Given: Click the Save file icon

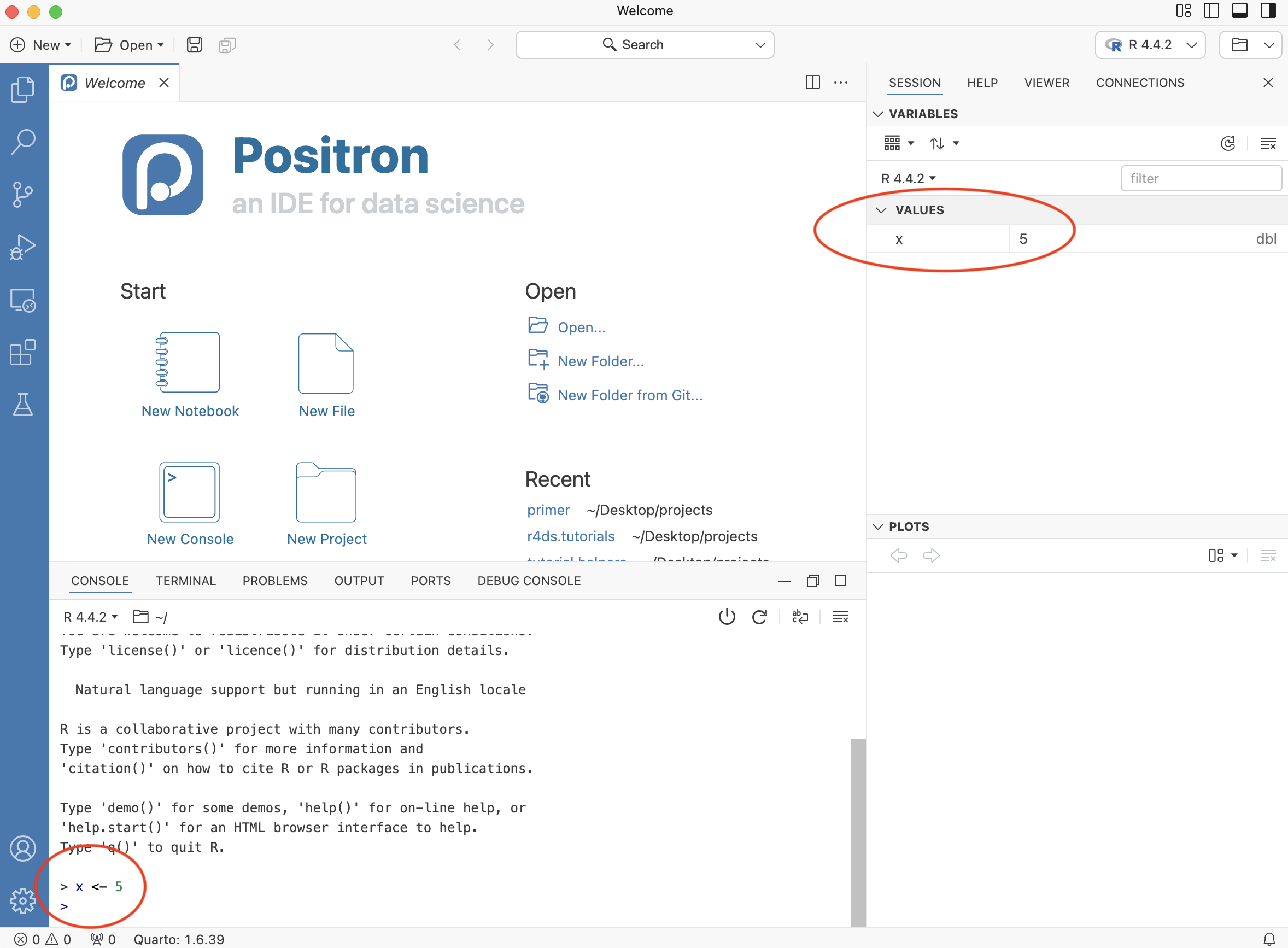Looking at the screenshot, I should point(195,45).
